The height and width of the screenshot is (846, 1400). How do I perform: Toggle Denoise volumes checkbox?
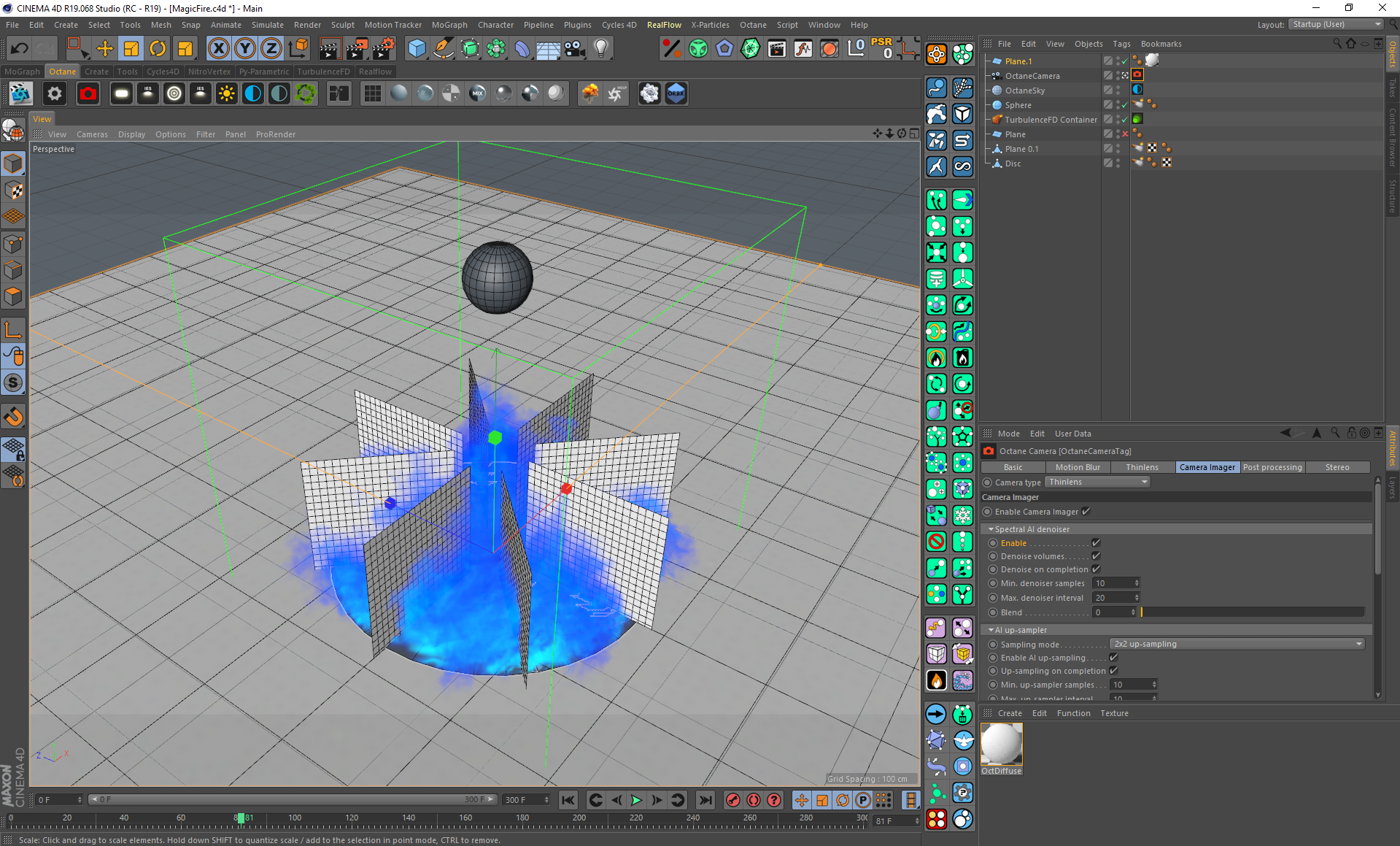pyautogui.click(x=1096, y=555)
